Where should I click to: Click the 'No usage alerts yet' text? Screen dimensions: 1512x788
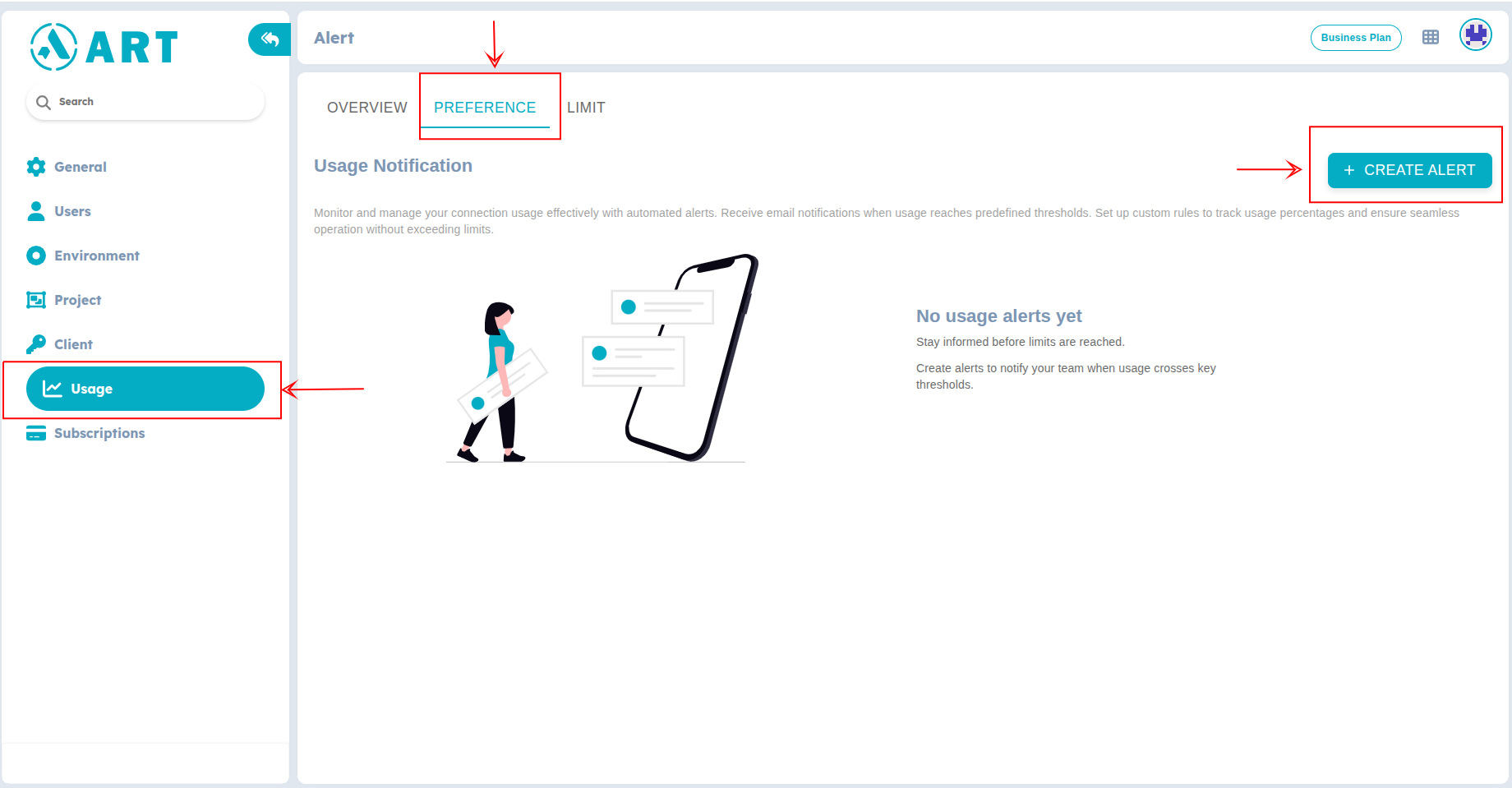[998, 316]
